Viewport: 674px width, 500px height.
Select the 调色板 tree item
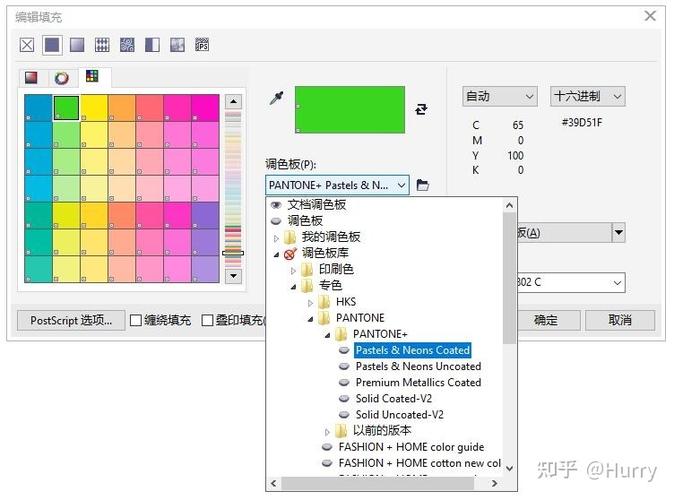point(305,221)
